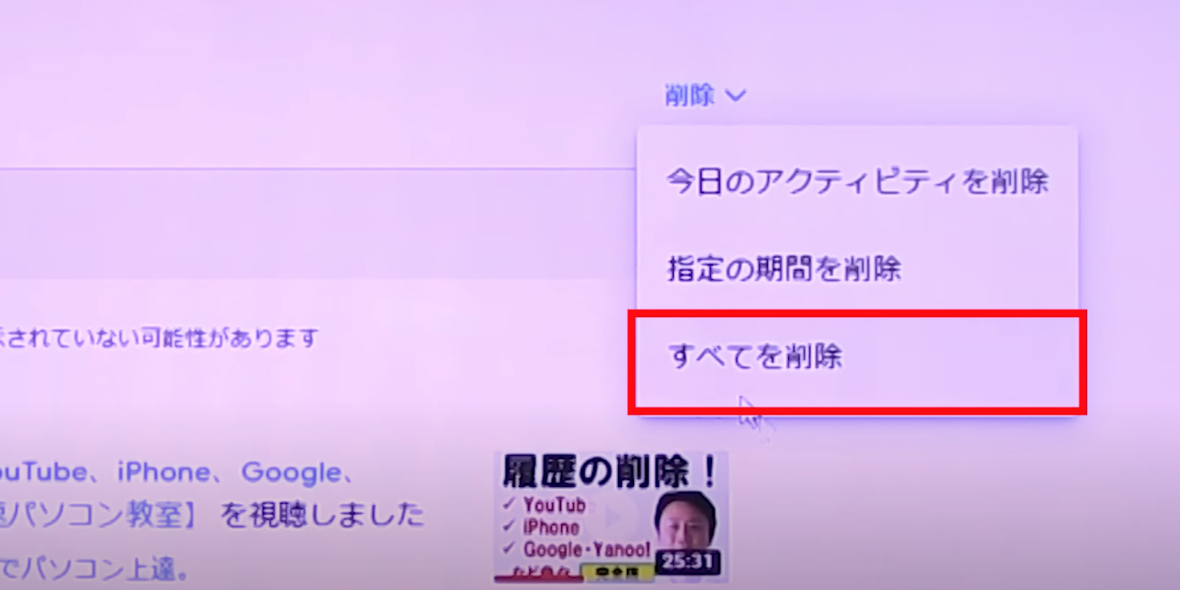
Task: Click the man's face on the thumbnail
Action: point(684,522)
